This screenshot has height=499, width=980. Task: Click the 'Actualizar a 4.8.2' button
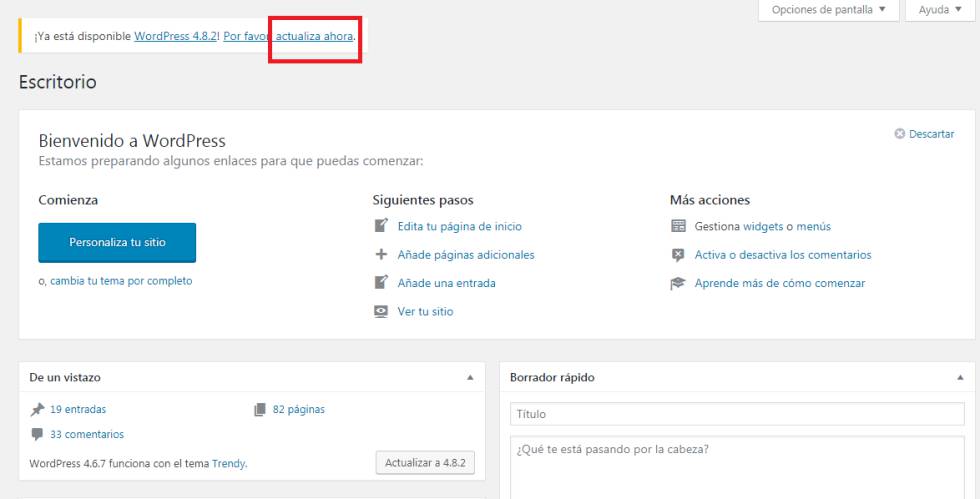coord(425,463)
